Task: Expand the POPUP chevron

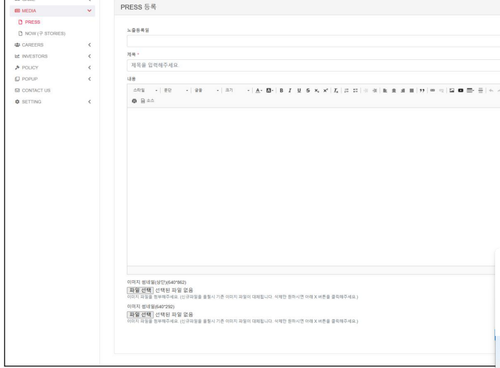Action: pos(89,79)
